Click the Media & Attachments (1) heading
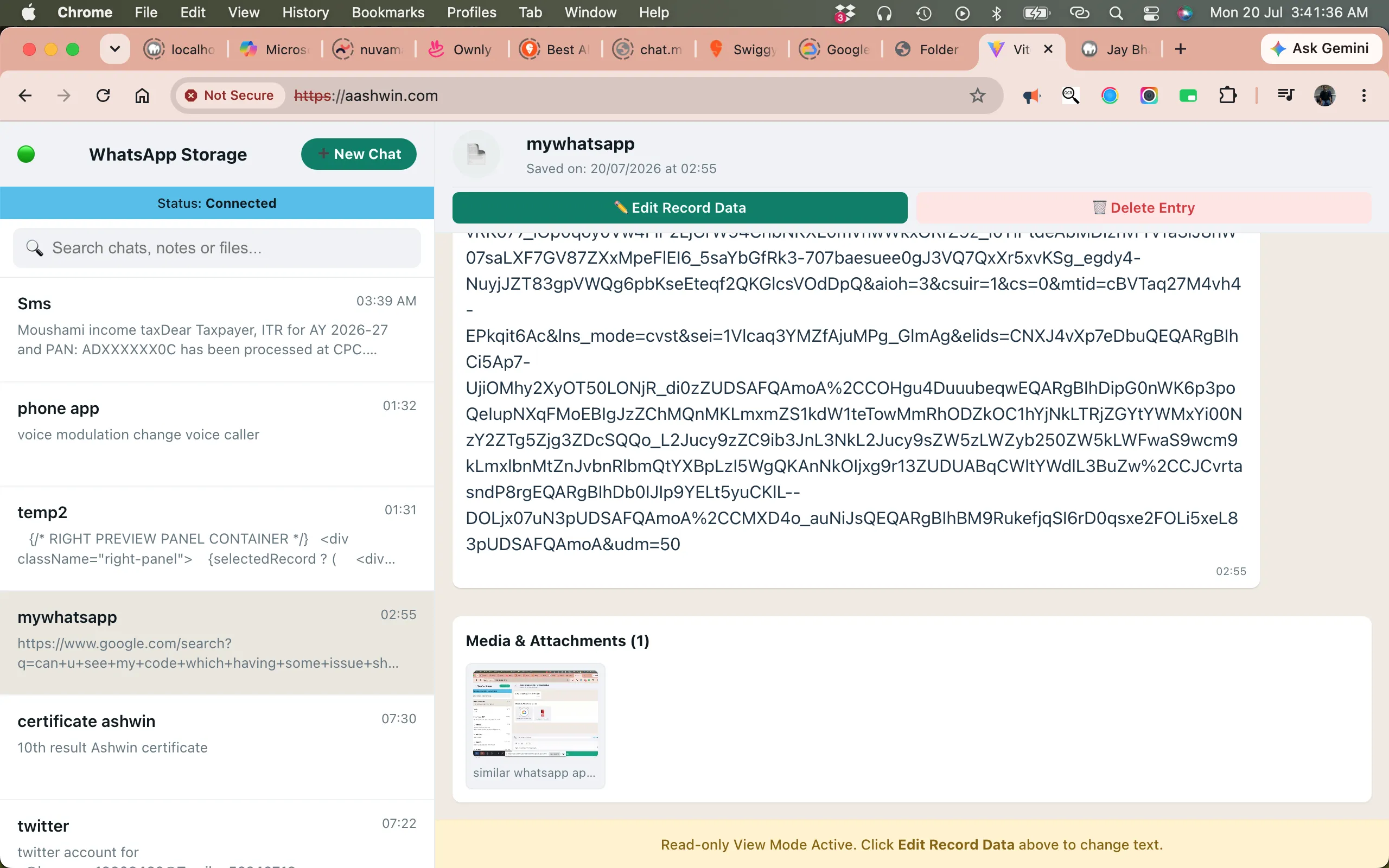The height and width of the screenshot is (868, 1389). pos(557,641)
